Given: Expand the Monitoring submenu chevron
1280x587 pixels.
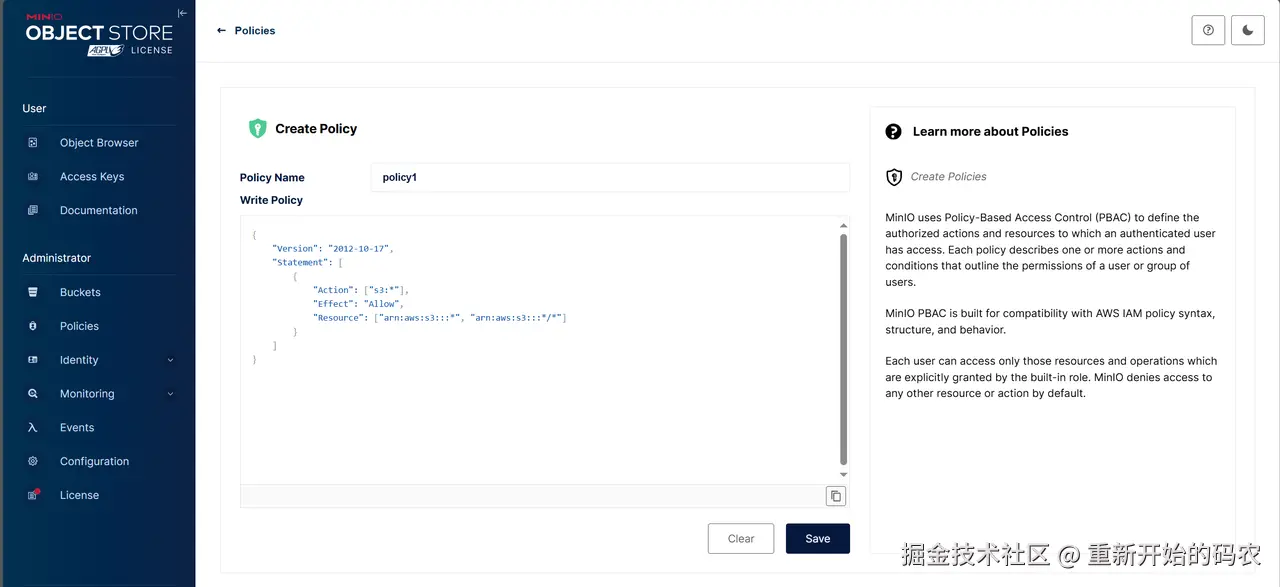Looking at the screenshot, I should click(x=170, y=394).
